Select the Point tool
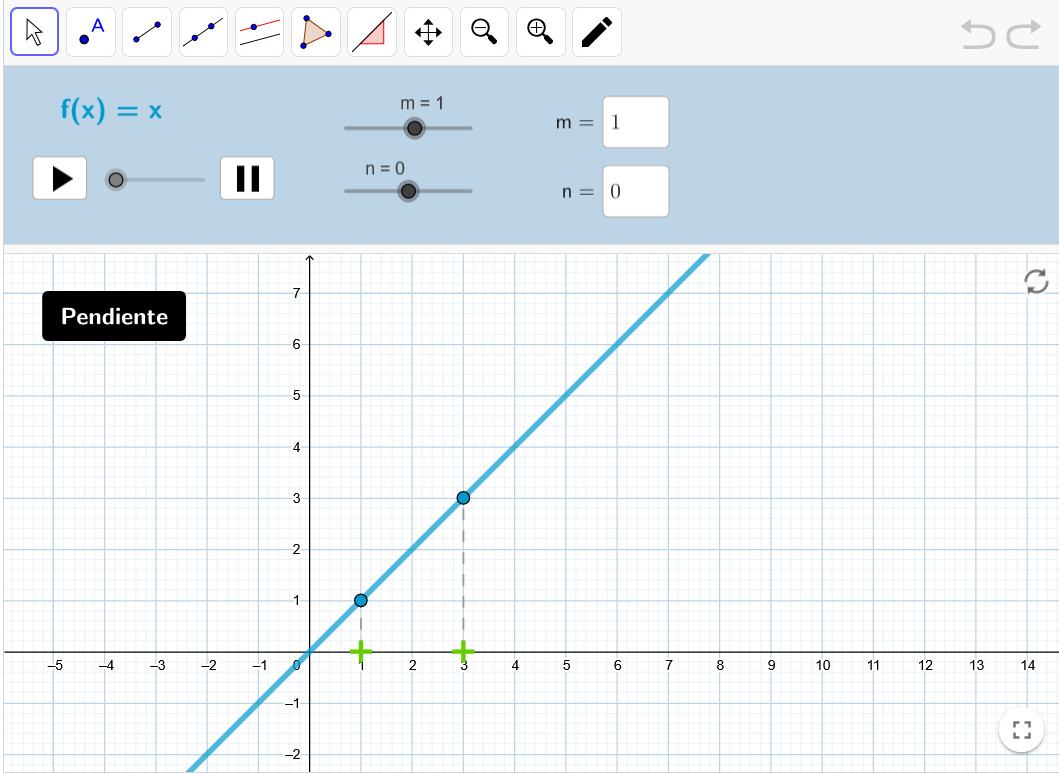Image resolution: width=1059 pixels, height=773 pixels. point(91,32)
